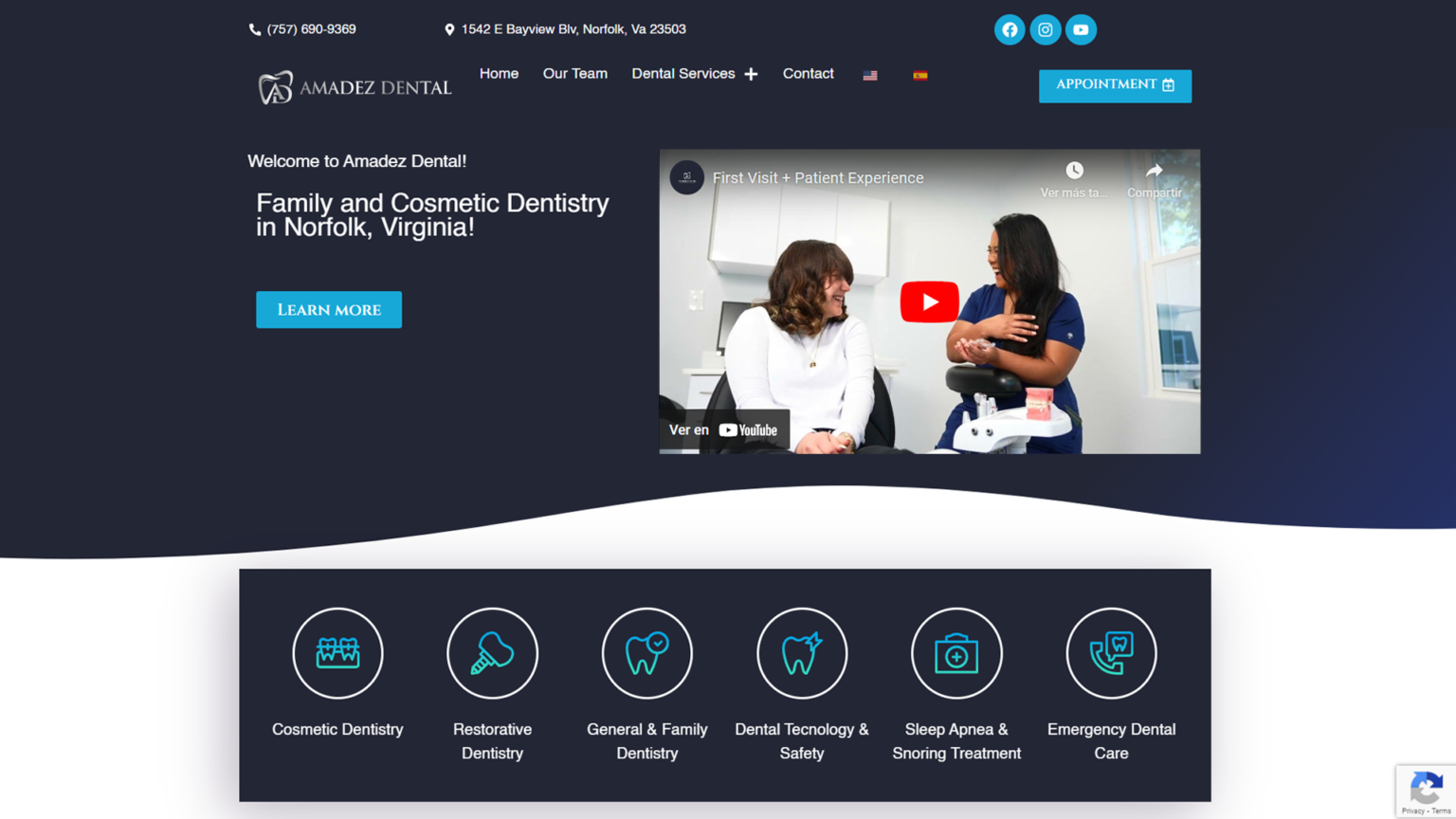Select the Restorative Dentistry implant icon
Viewport: 1456px width, 819px height.
click(492, 653)
